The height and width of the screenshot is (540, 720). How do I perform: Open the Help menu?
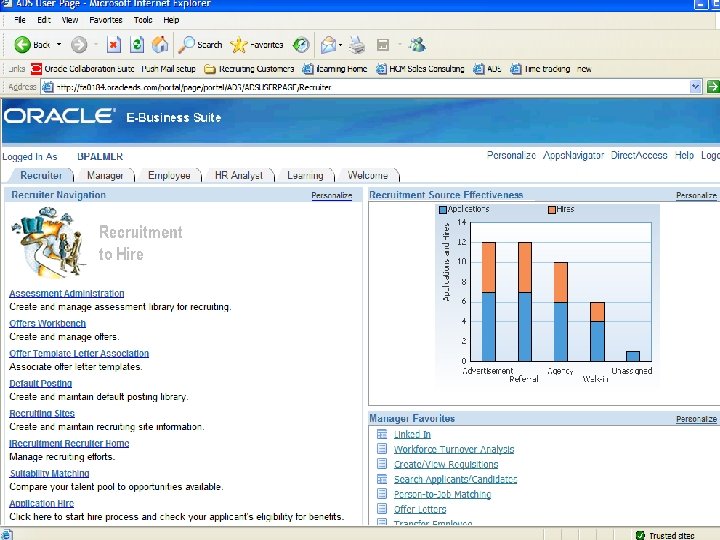tap(171, 20)
